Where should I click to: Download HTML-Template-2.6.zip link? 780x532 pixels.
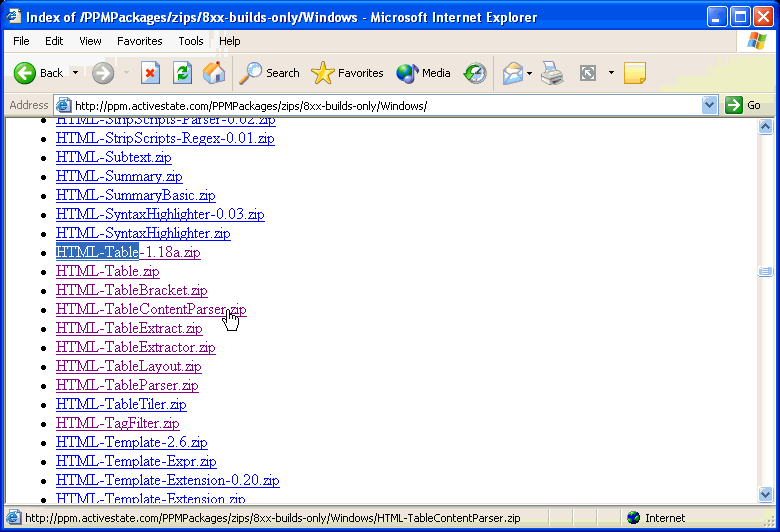131,442
